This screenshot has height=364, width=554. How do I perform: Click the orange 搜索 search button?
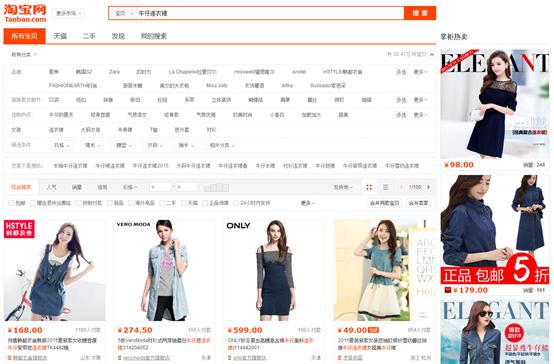tap(420, 13)
